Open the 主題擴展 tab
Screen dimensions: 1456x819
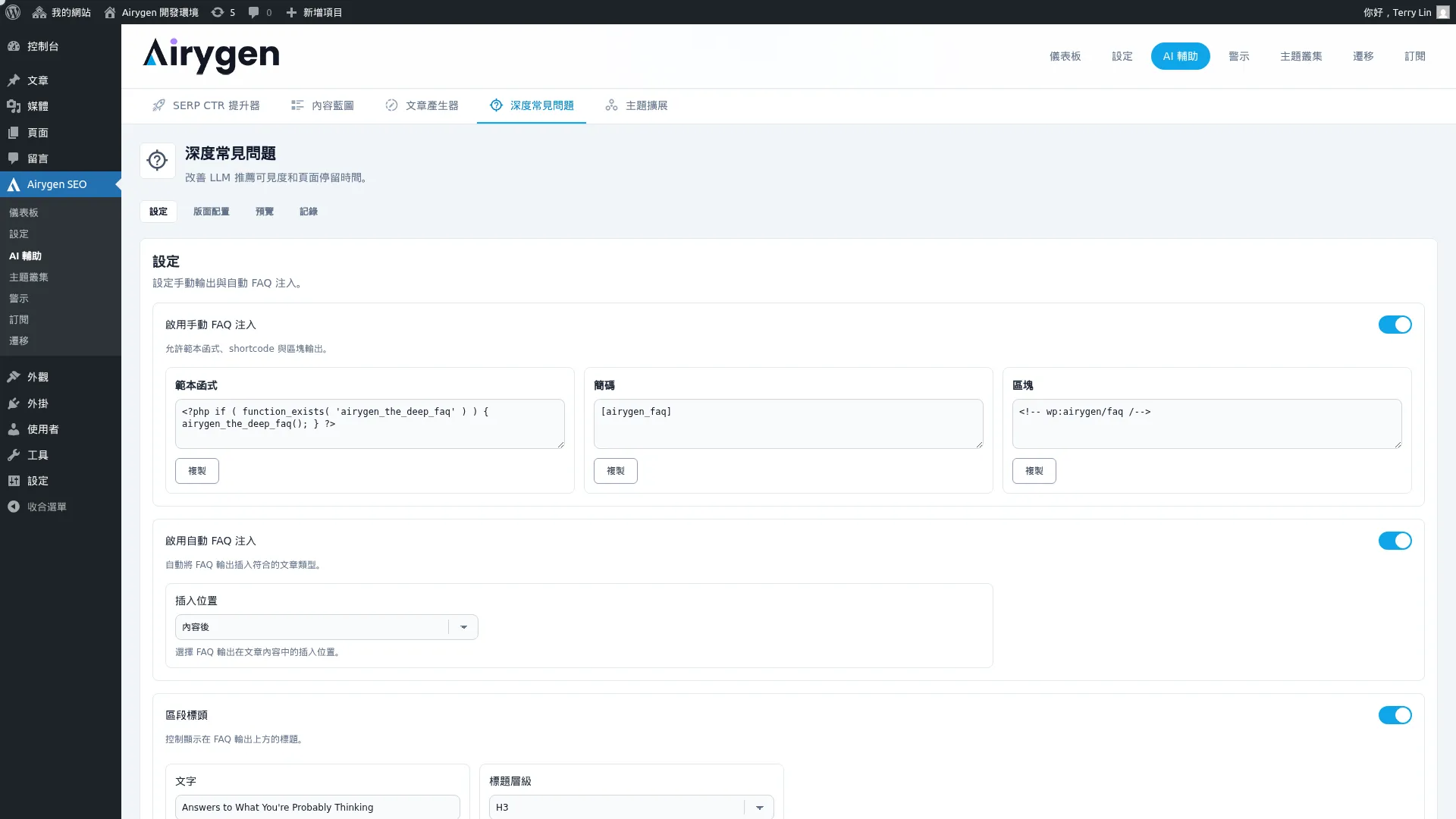pos(636,105)
